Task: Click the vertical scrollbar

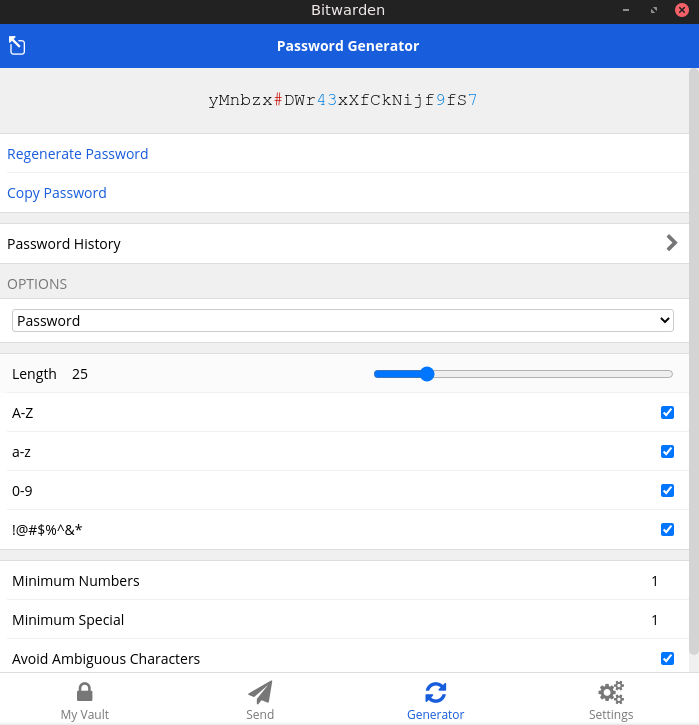Action: [x=693, y=362]
